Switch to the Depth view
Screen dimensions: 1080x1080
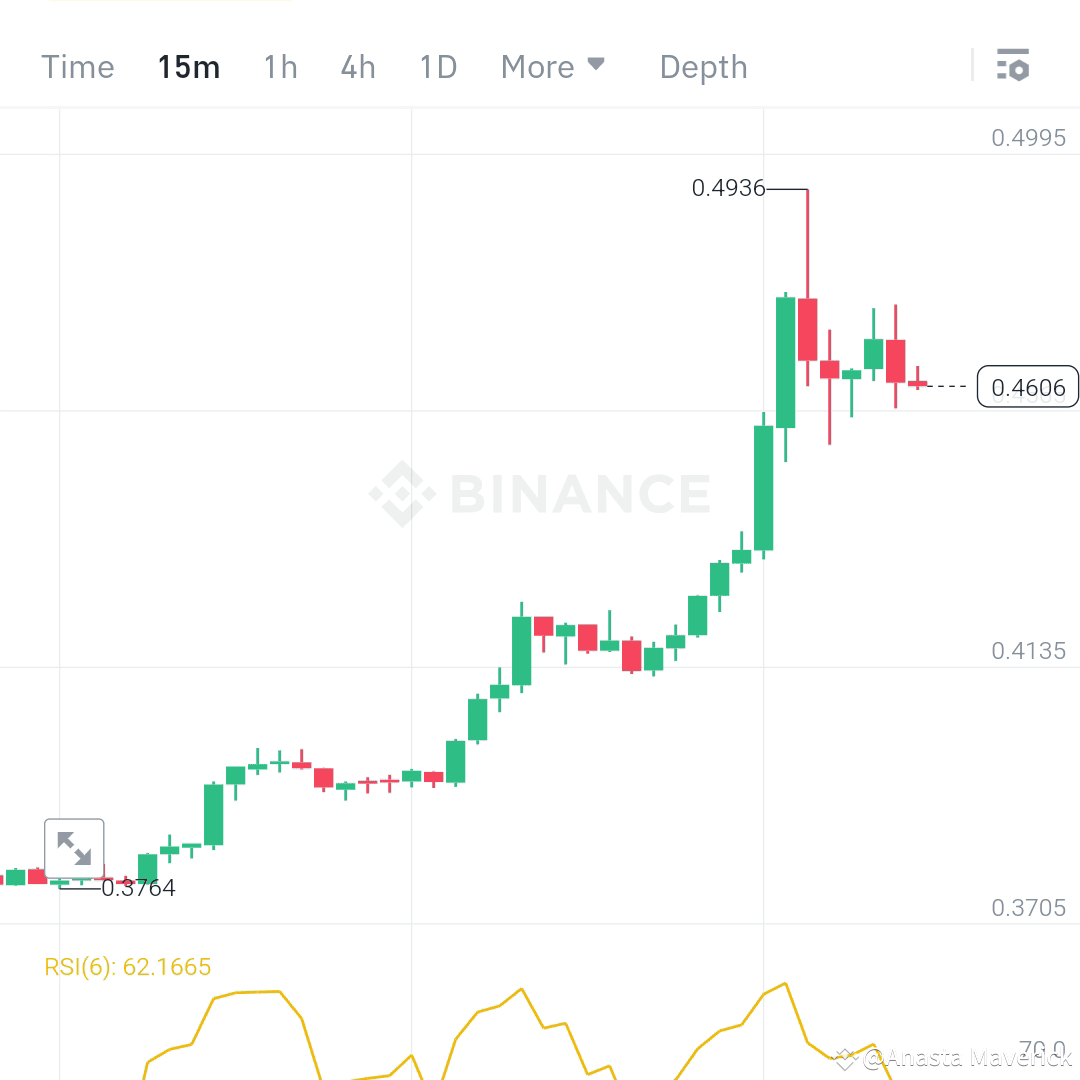pos(703,67)
